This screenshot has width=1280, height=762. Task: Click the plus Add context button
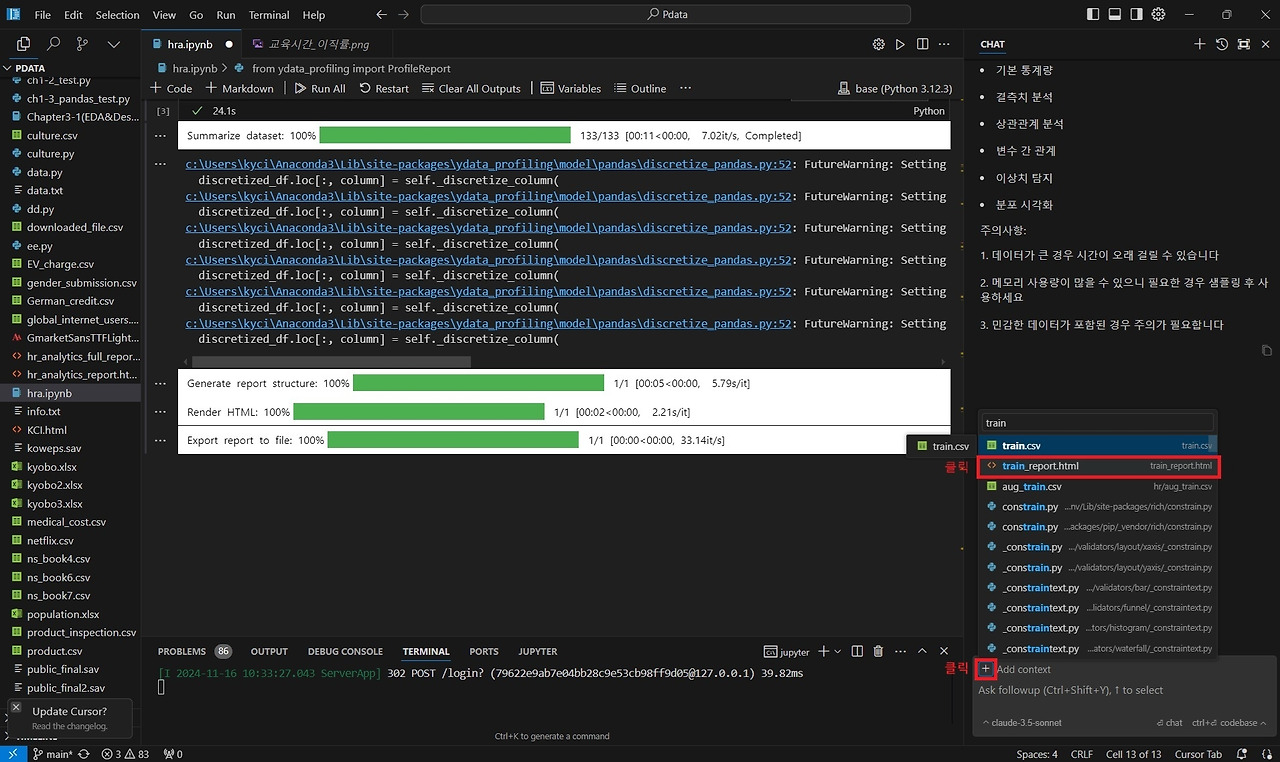tap(986, 669)
